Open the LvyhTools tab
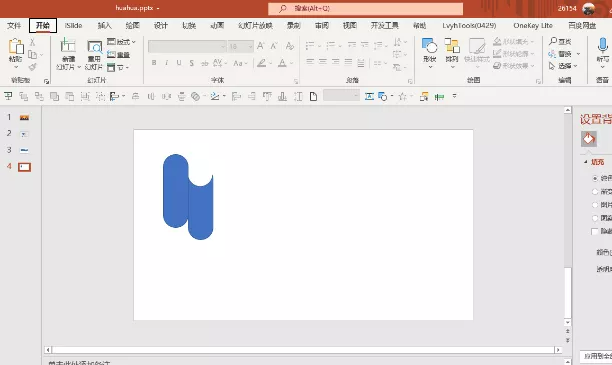This screenshot has height=365, width=612. 469,25
